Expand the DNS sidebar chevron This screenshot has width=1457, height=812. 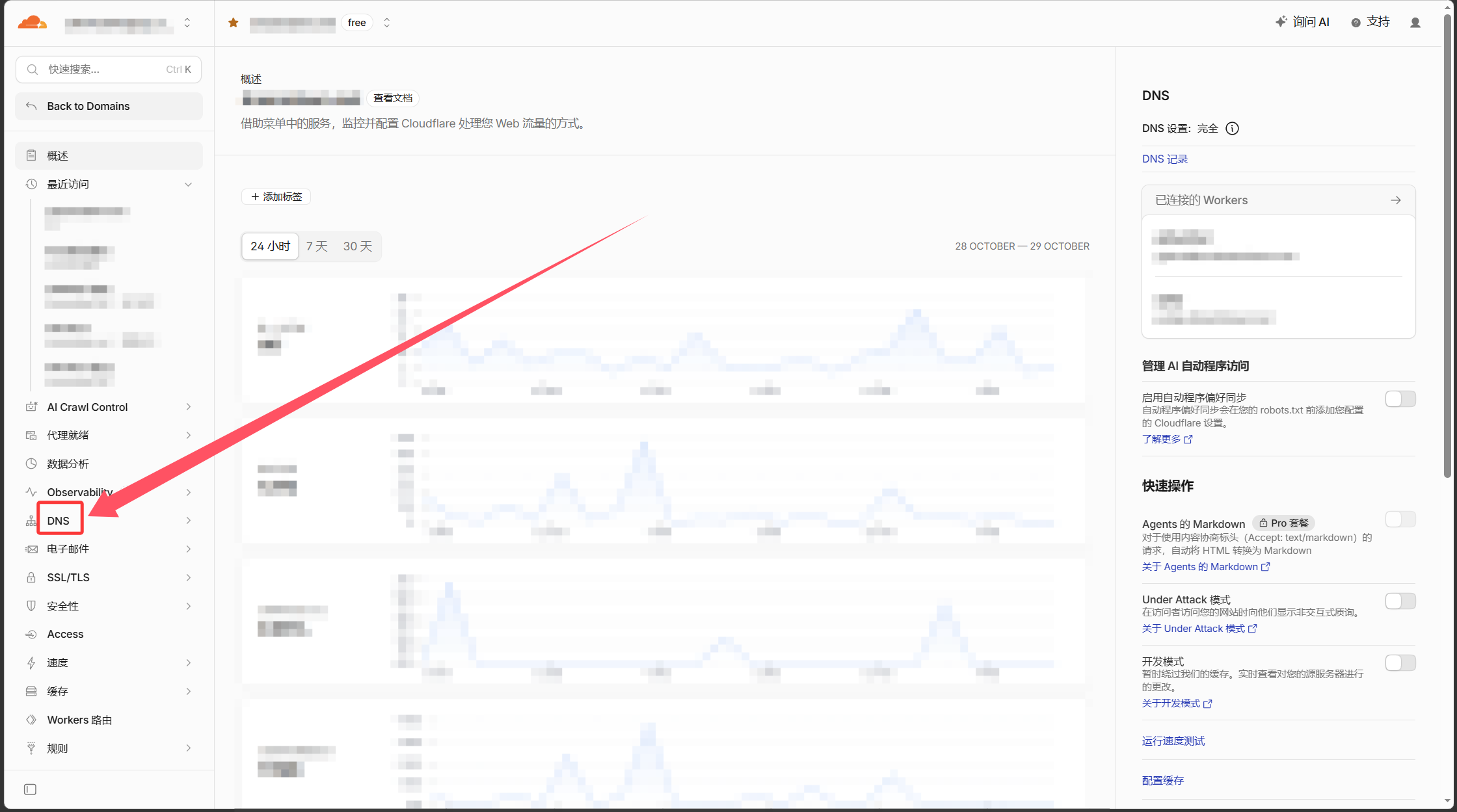click(x=189, y=521)
